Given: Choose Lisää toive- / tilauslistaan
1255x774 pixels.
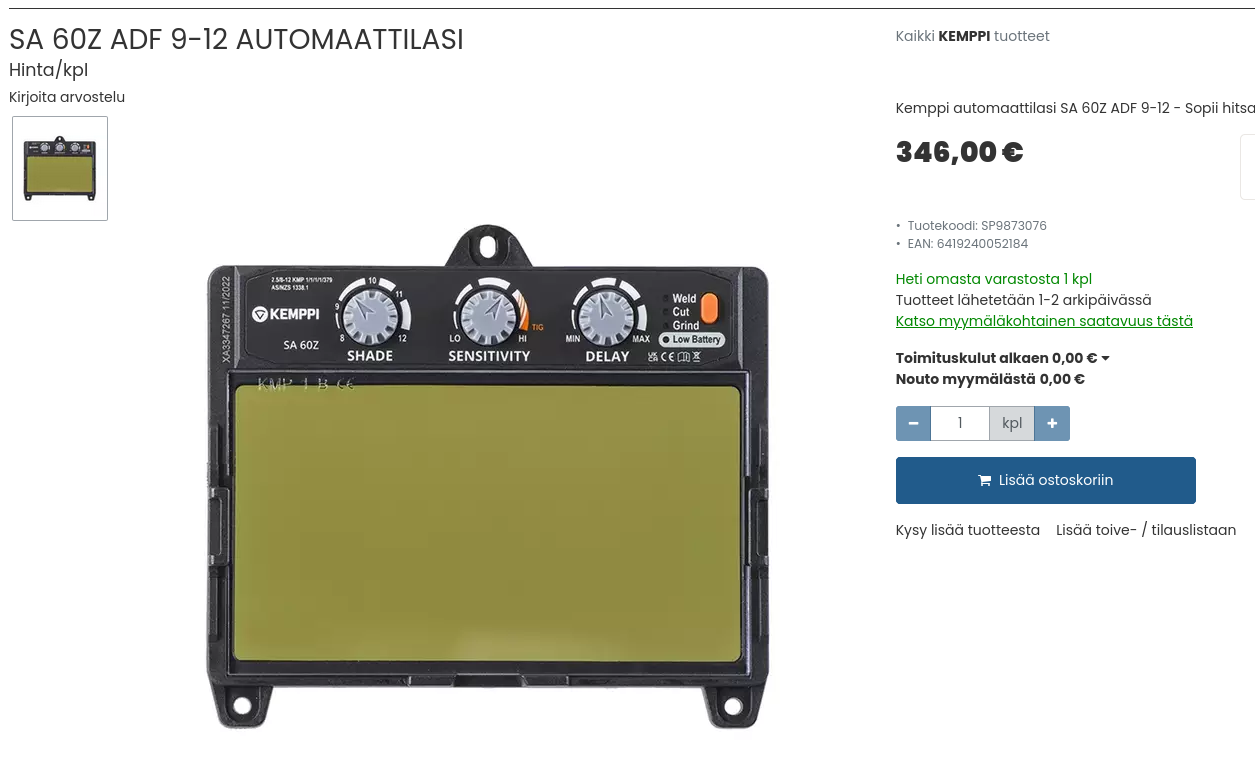Looking at the screenshot, I should click(x=1146, y=530).
